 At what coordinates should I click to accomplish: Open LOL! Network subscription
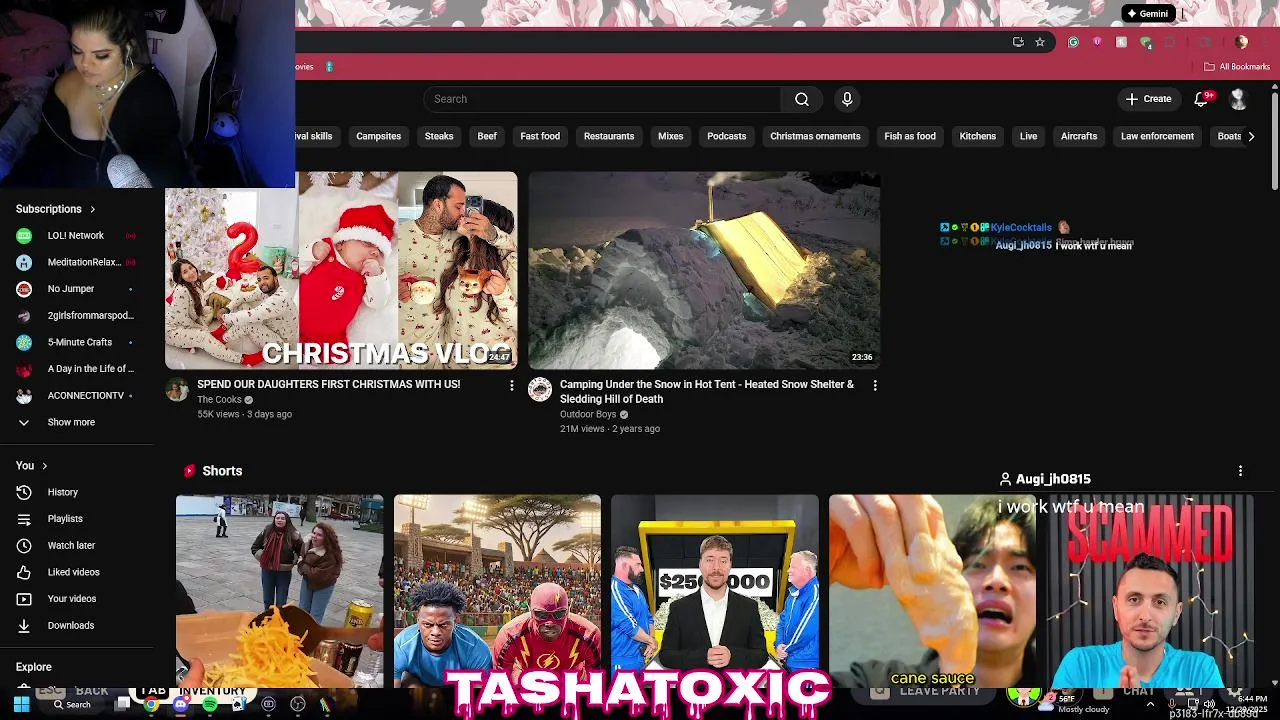click(76, 236)
